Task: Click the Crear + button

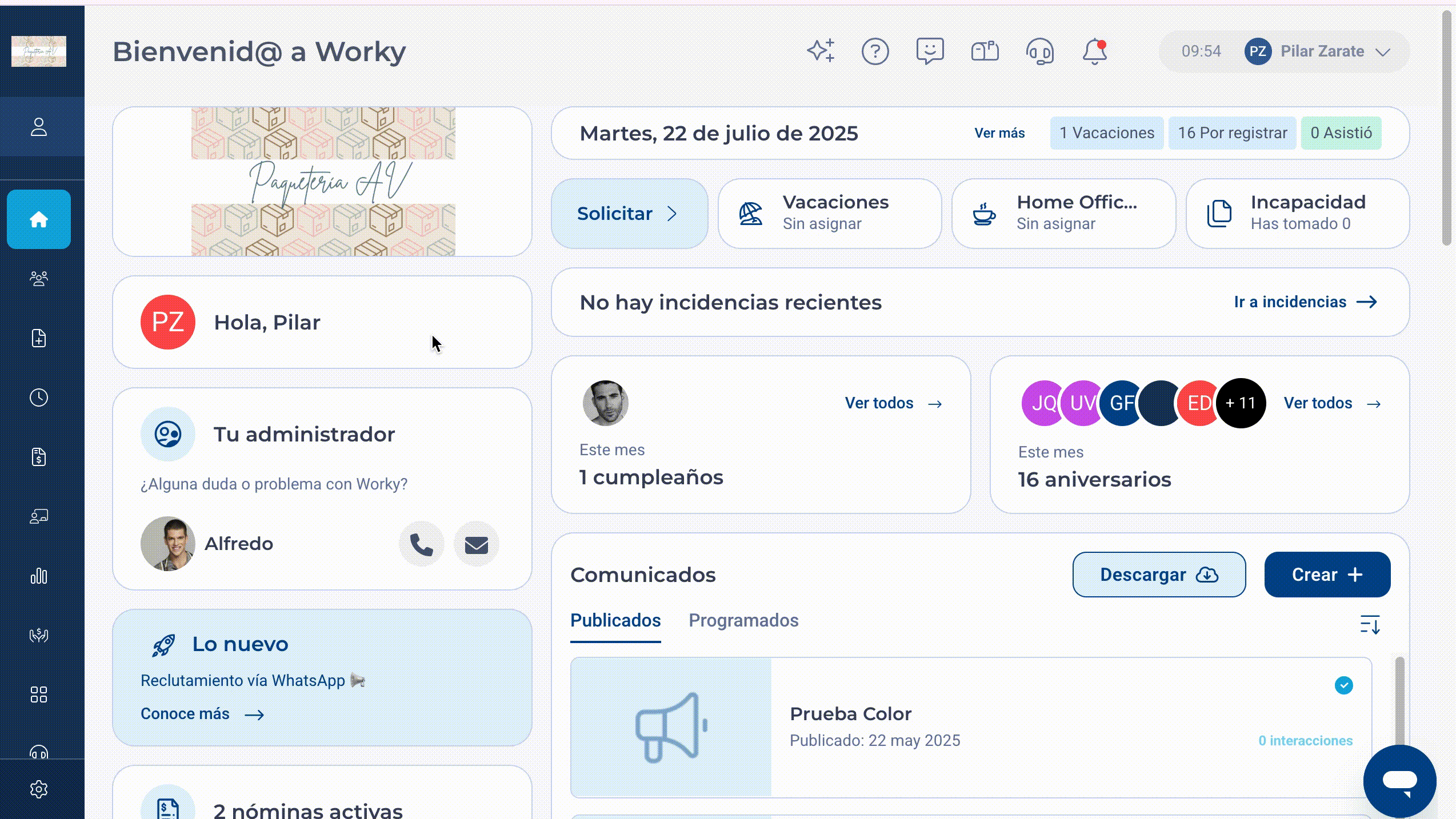Action: tap(1327, 575)
